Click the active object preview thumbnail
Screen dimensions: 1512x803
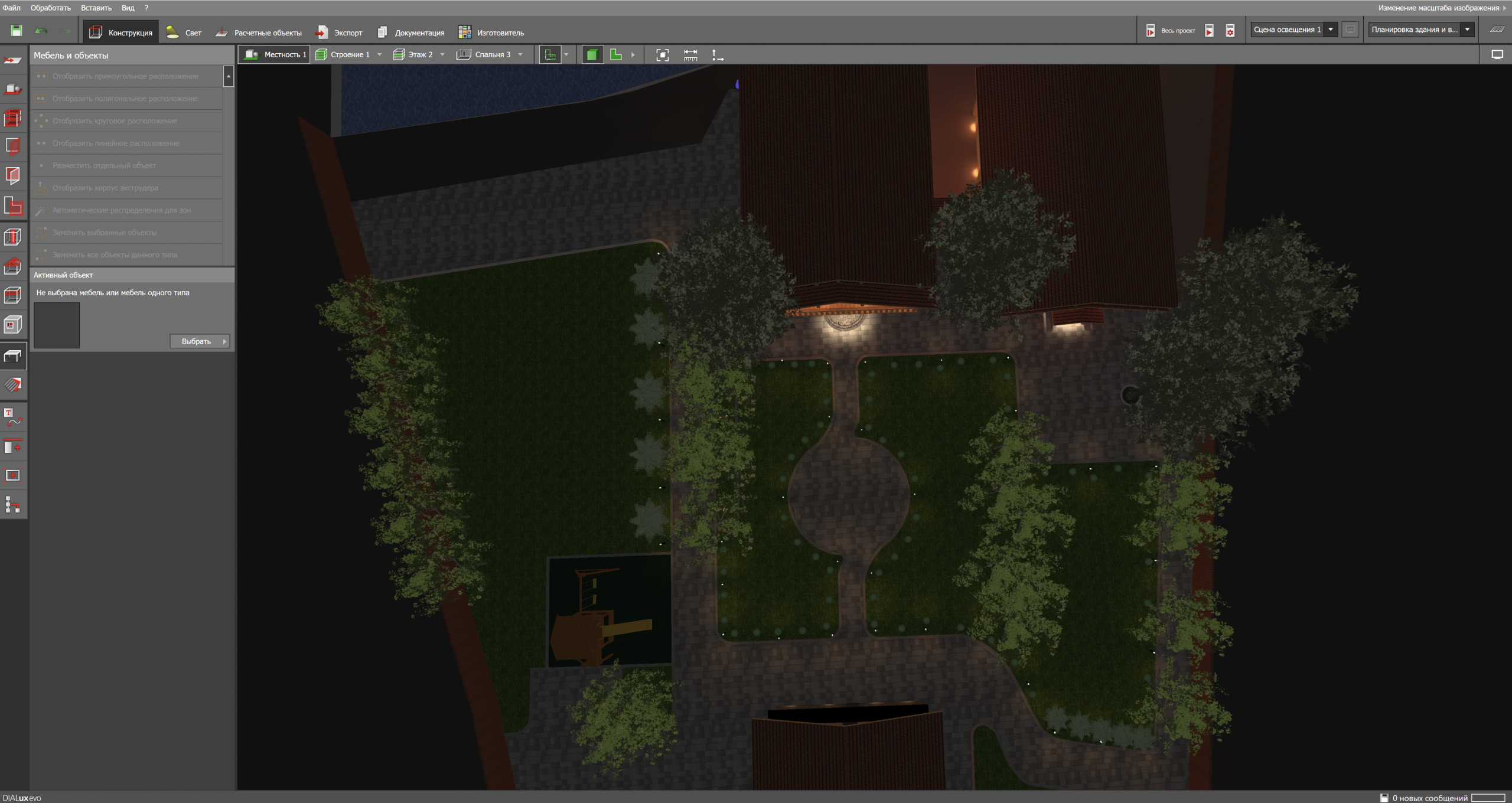click(57, 325)
